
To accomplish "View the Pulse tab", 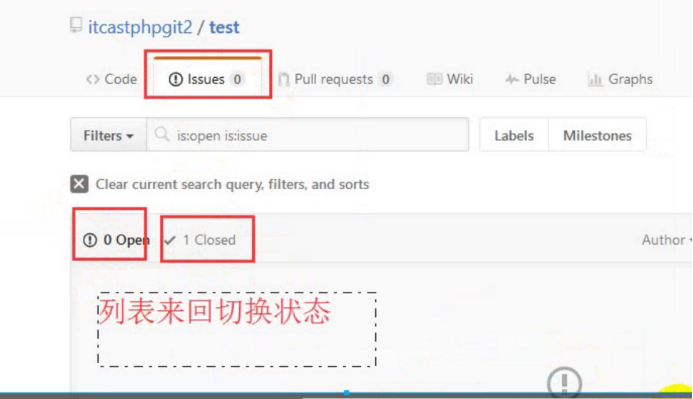I will (530, 79).
